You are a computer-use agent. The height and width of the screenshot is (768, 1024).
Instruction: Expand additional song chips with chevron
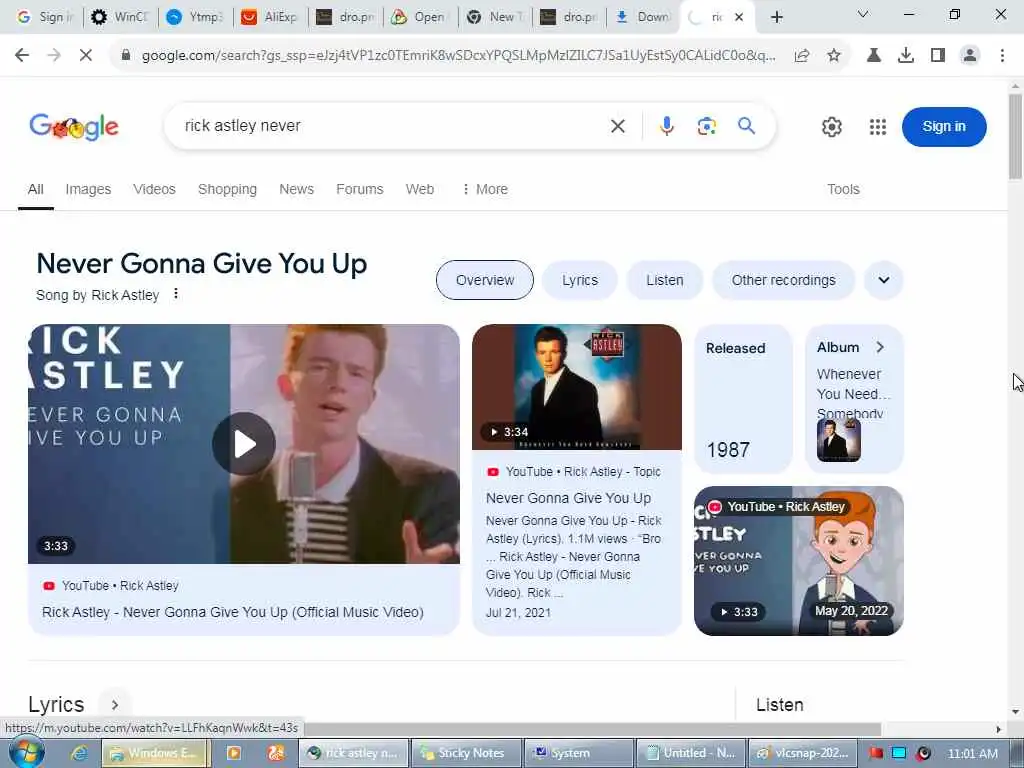(x=884, y=280)
